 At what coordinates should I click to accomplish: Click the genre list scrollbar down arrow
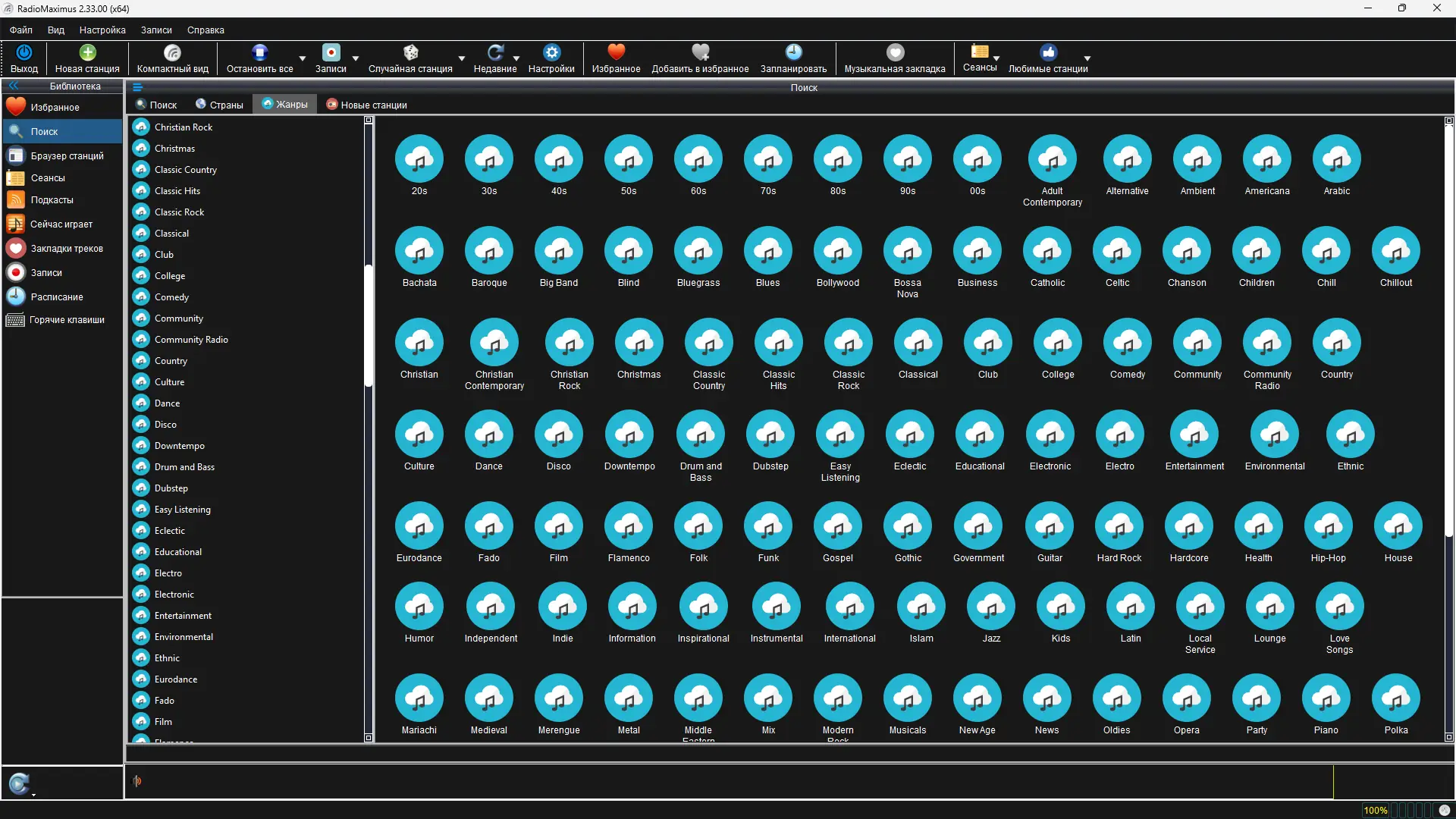click(x=369, y=737)
